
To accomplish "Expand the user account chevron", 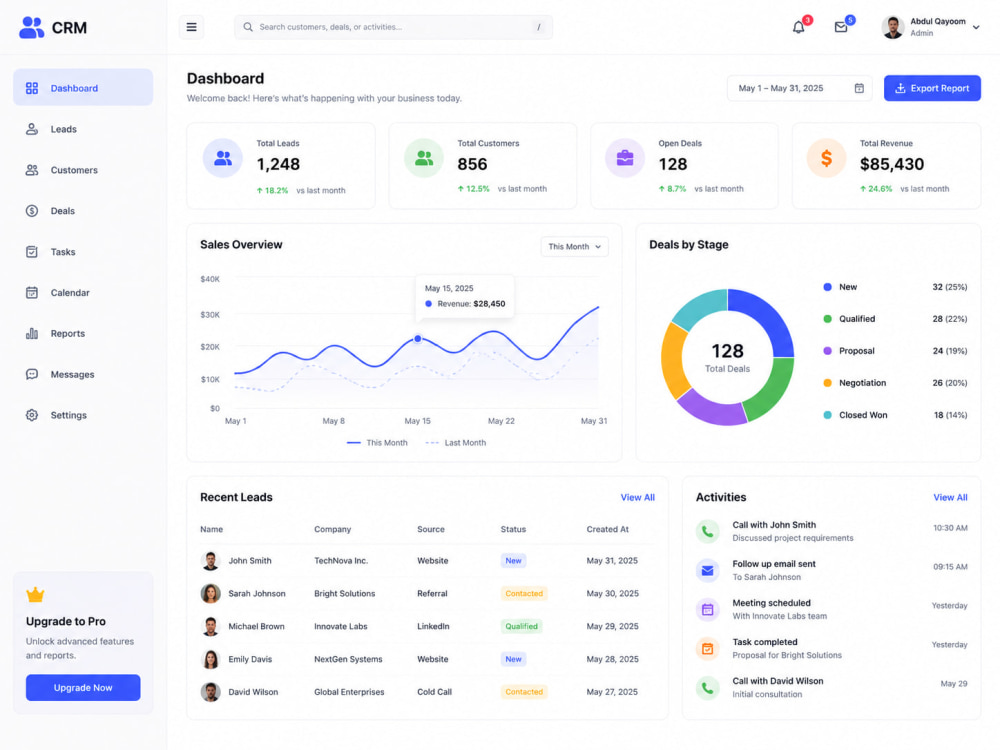I will (976, 27).
